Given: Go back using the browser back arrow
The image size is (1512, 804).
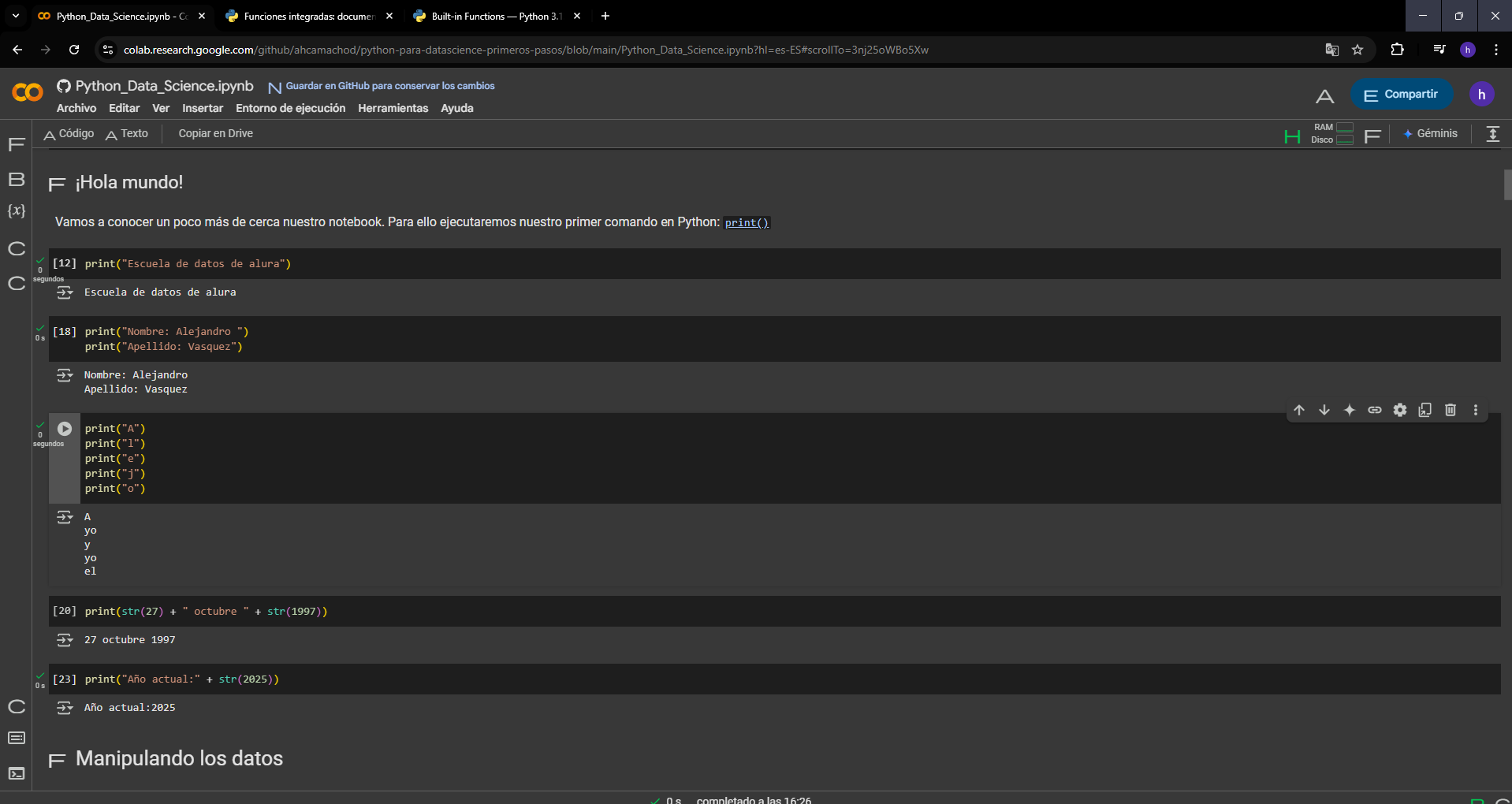Looking at the screenshot, I should [x=17, y=50].
